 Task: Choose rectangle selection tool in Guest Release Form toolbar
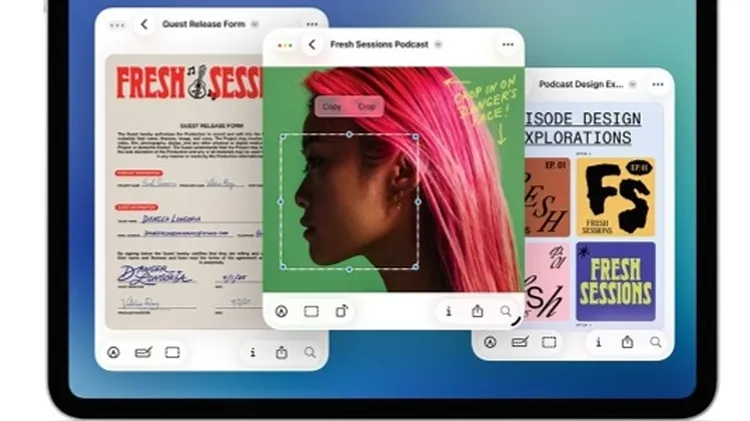(x=172, y=353)
